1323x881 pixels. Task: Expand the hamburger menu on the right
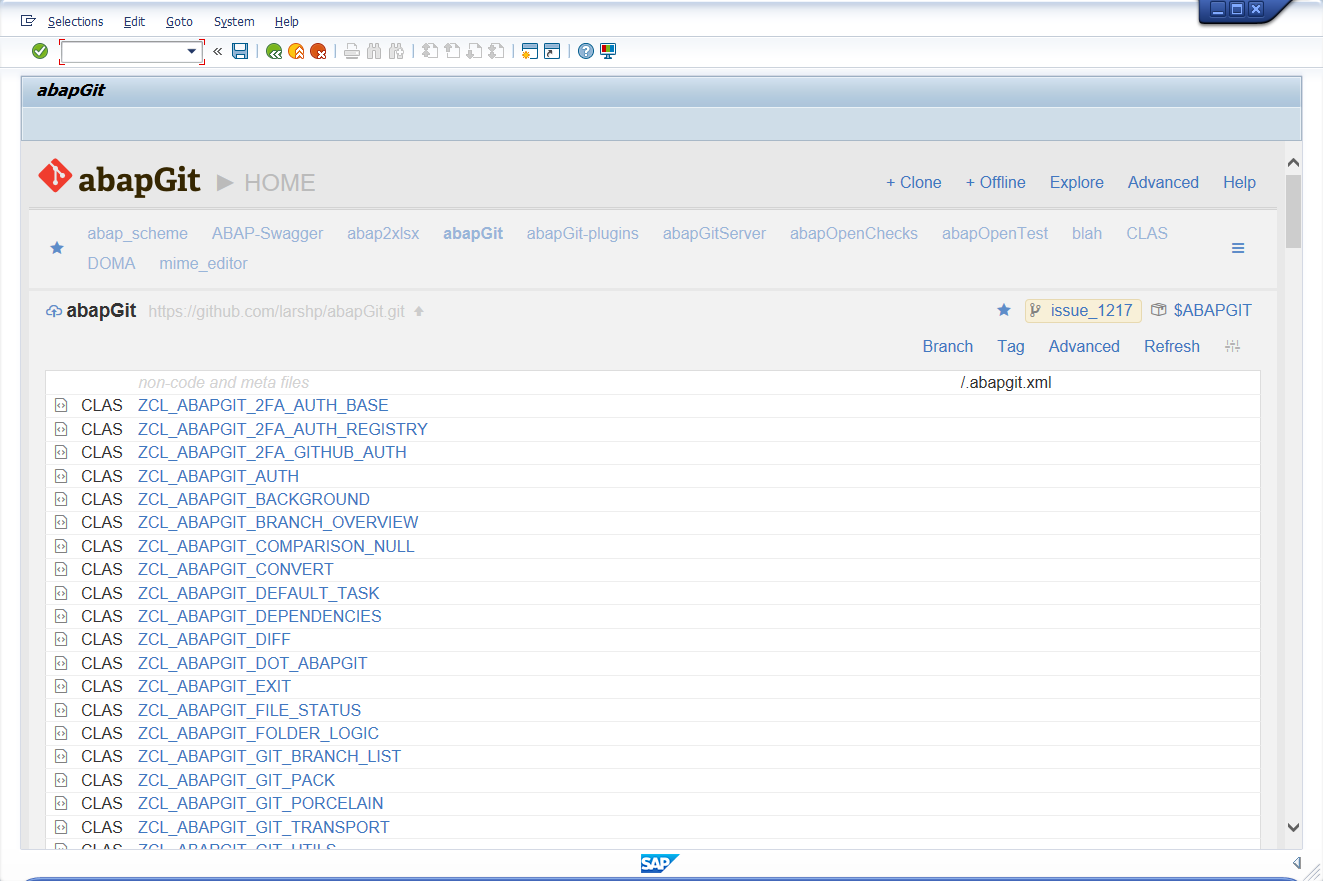1238,247
